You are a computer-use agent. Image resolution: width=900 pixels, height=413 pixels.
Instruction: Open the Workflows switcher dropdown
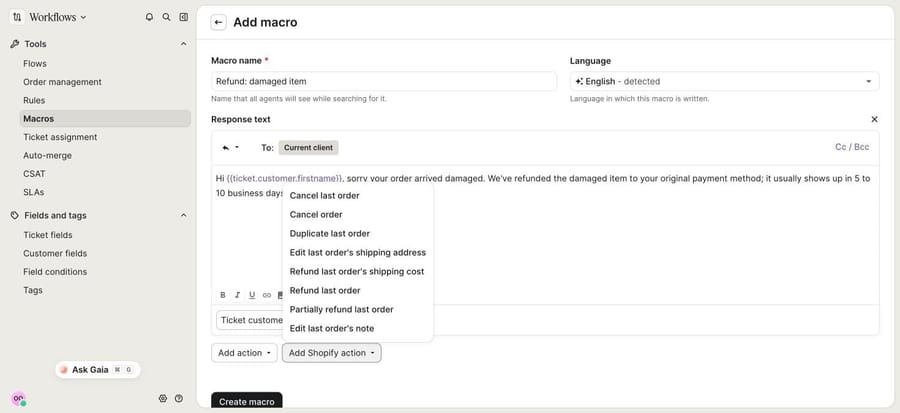pos(57,17)
